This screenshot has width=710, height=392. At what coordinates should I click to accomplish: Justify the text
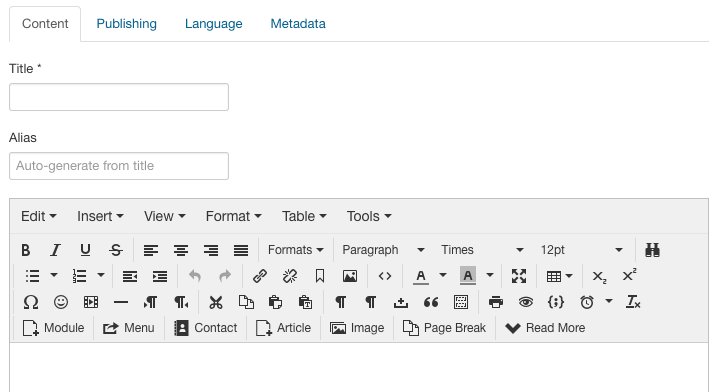241,250
